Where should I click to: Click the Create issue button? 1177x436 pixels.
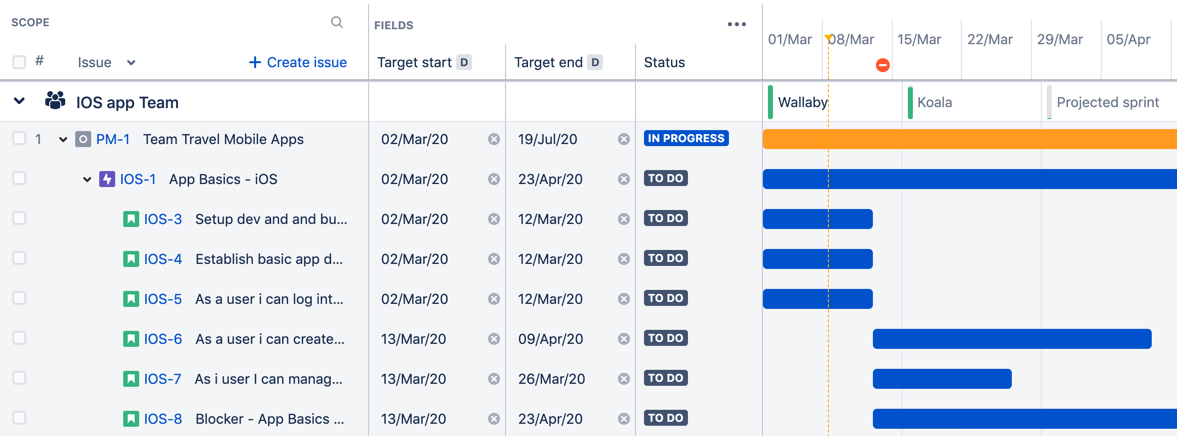click(x=298, y=62)
